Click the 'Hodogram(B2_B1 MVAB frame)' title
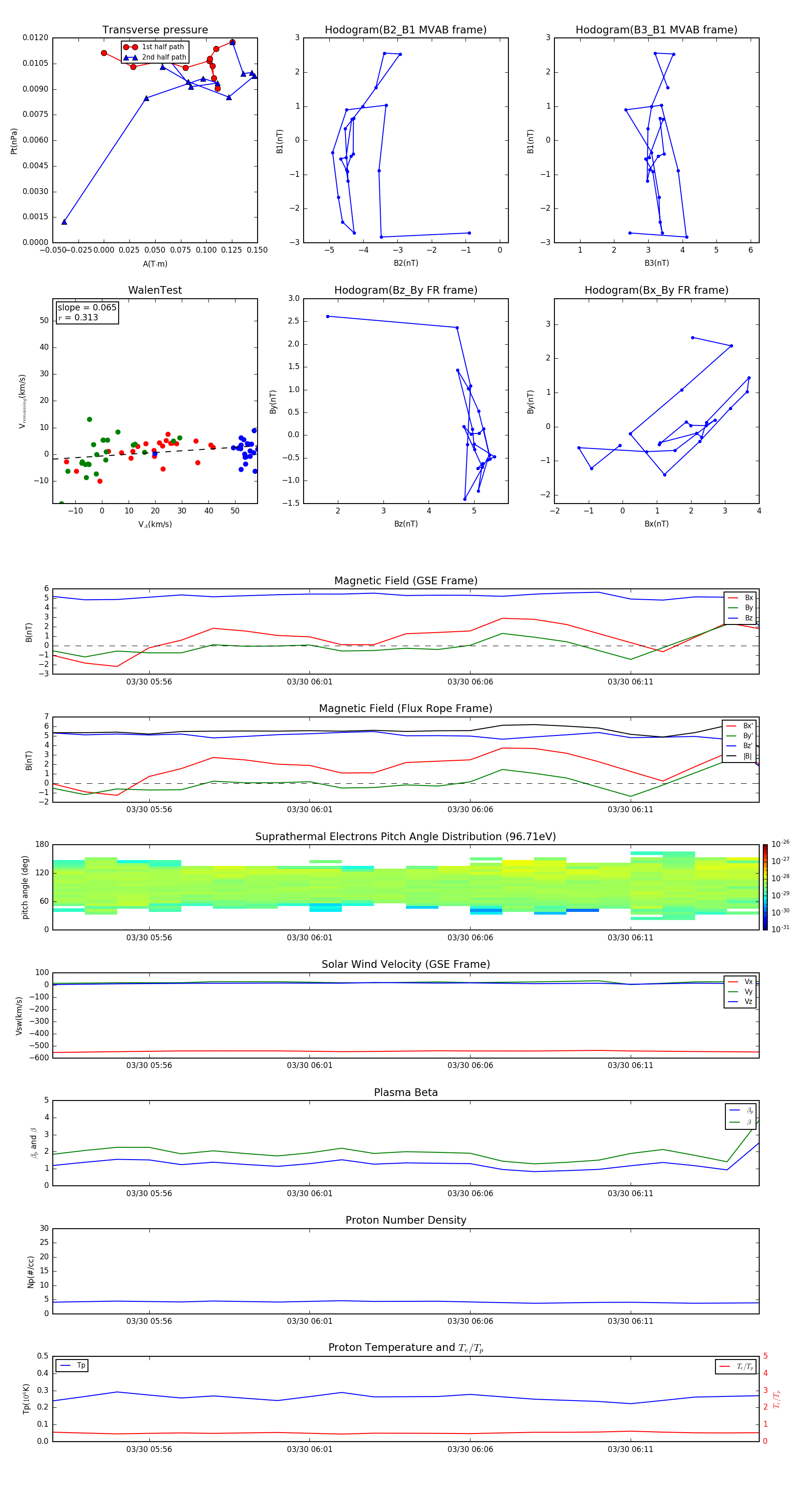Viewport: 812px width, 1489px height. [x=406, y=30]
